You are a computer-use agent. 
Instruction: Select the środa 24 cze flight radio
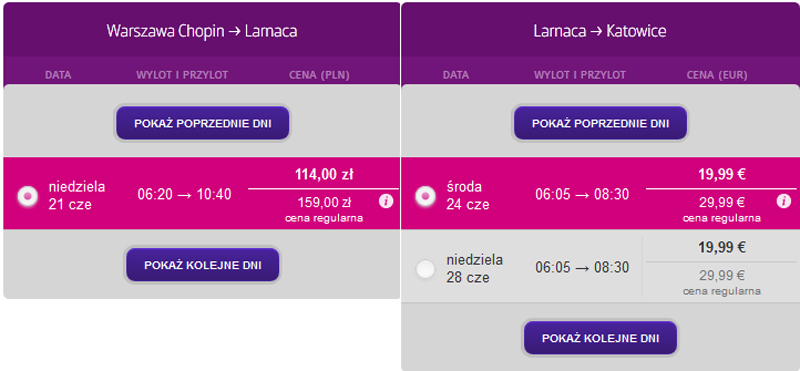[x=425, y=196]
